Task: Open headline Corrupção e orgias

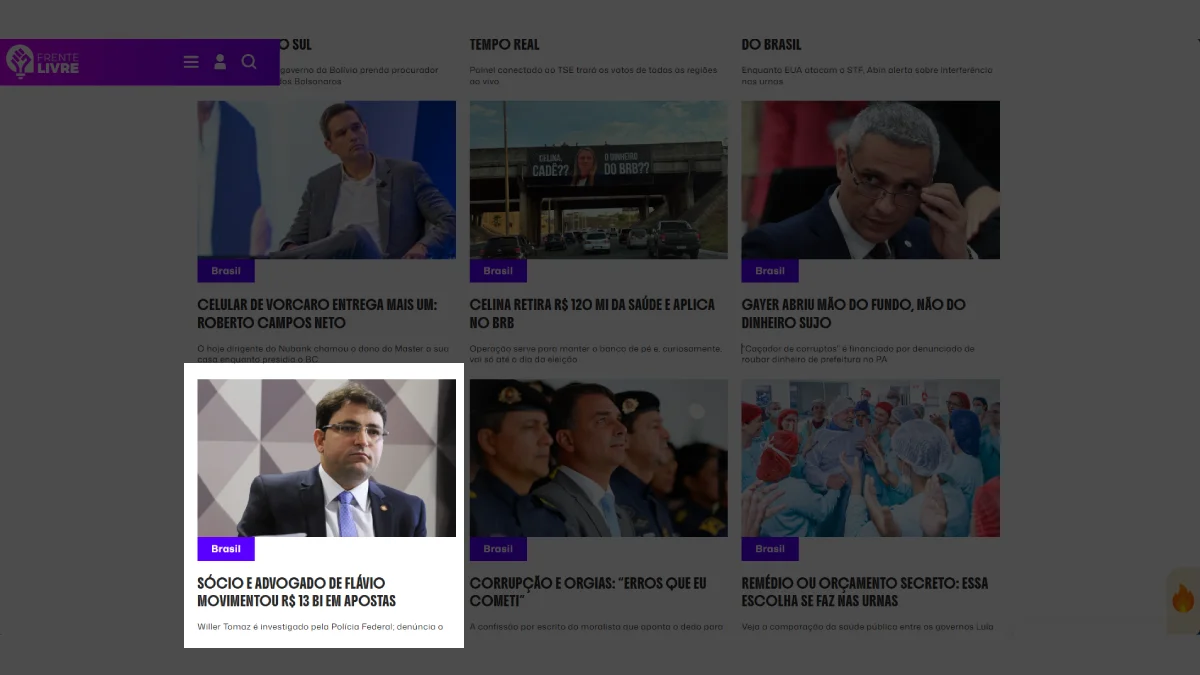Action: click(x=588, y=592)
